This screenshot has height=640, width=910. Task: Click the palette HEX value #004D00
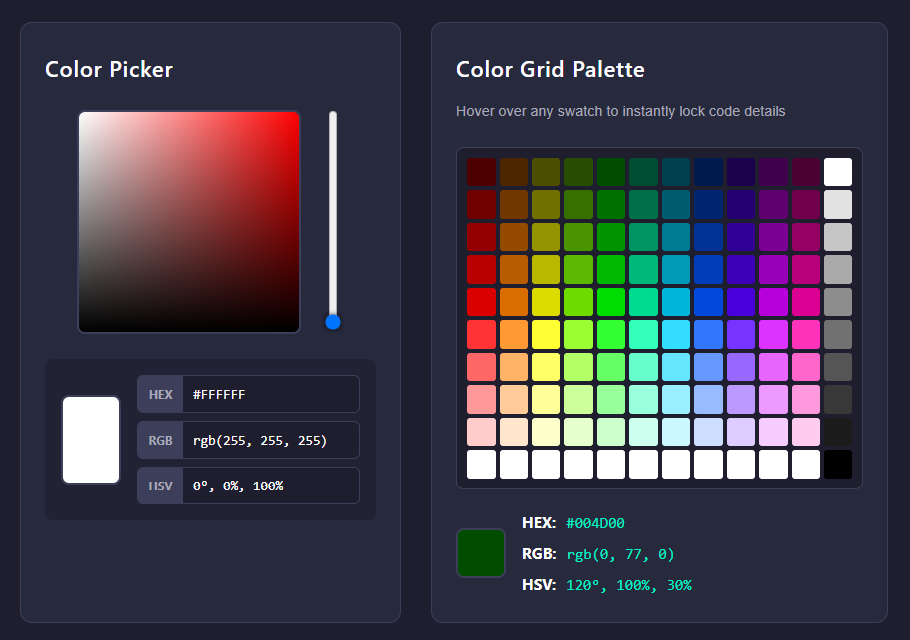point(595,523)
